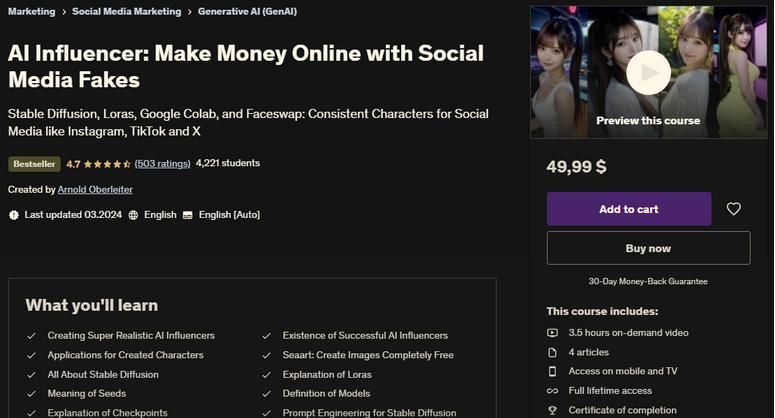Click the star rating display
Image resolution: width=775 pixels, height=418 pixels.
point(107,163)
